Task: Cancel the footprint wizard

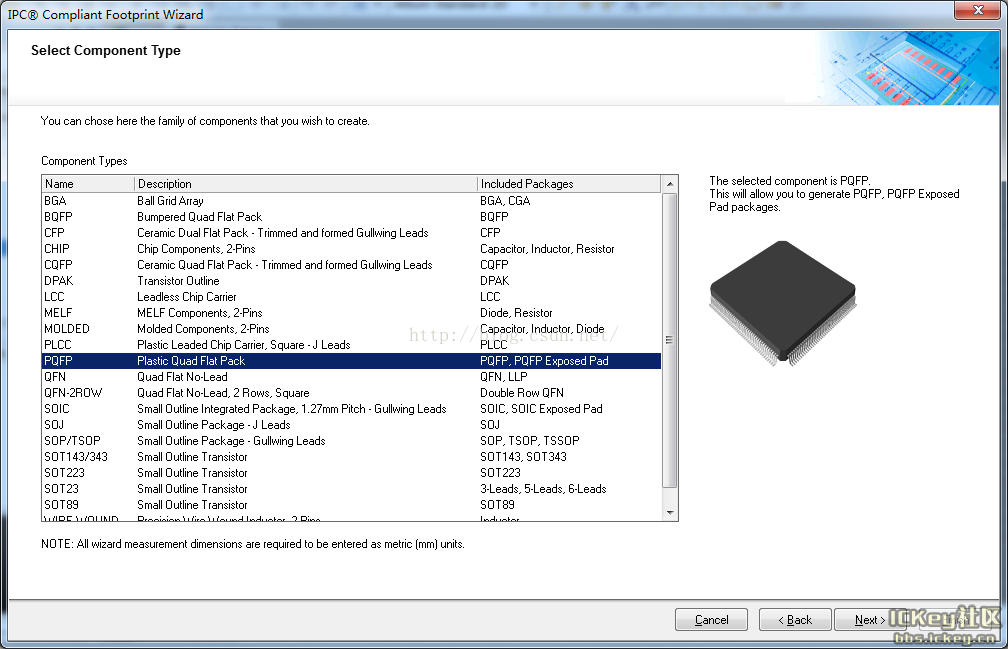Action: [711, 620]
